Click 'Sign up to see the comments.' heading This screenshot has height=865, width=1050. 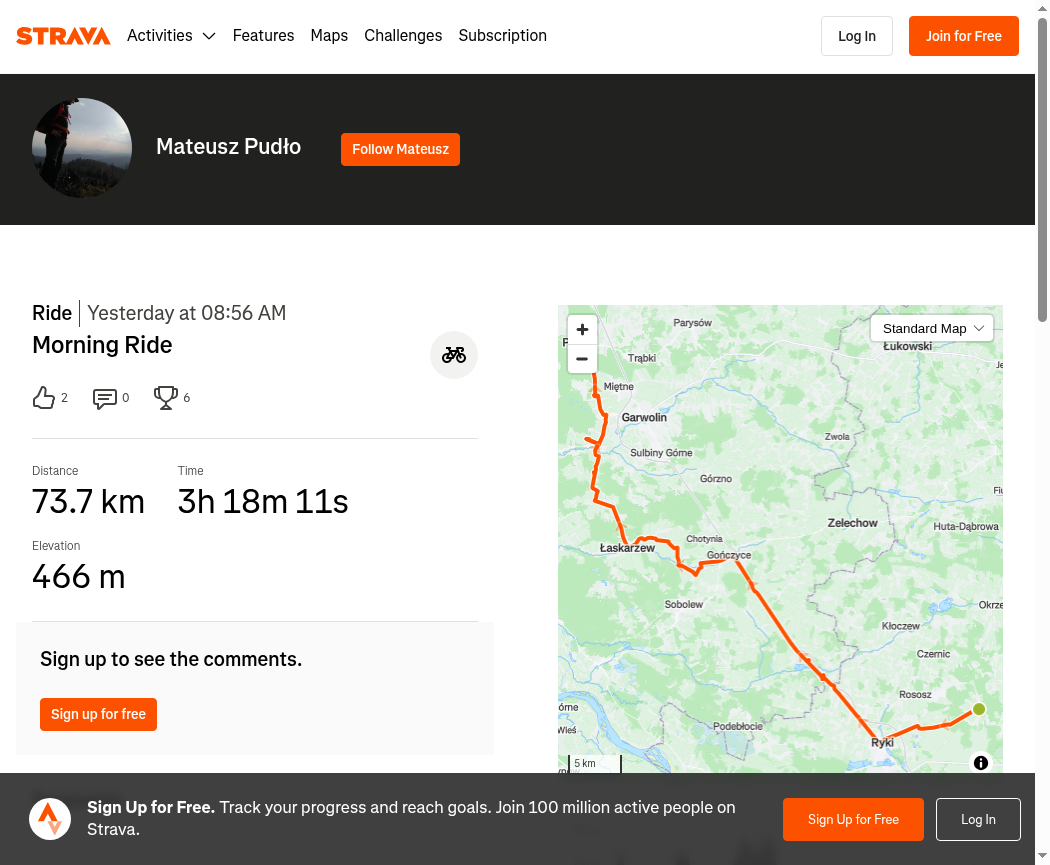point(171,659)
